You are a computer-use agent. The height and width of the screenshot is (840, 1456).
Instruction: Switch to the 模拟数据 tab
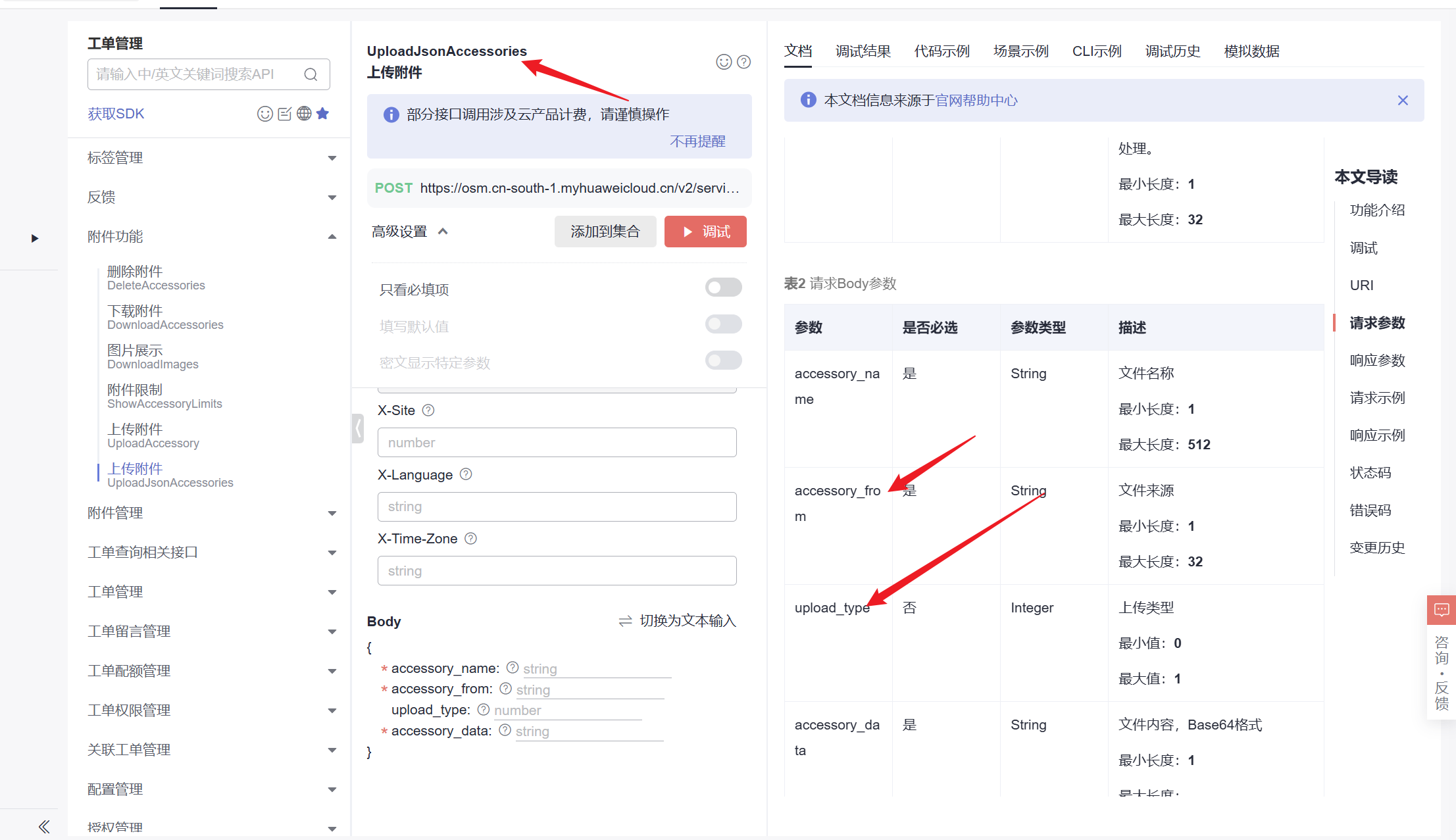1252,51
